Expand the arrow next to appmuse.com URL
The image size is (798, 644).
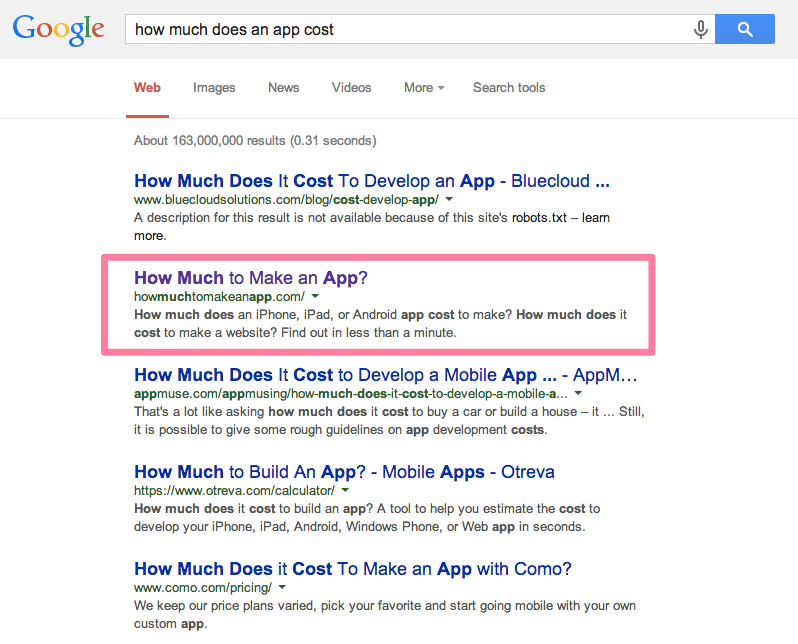[578, 393]
